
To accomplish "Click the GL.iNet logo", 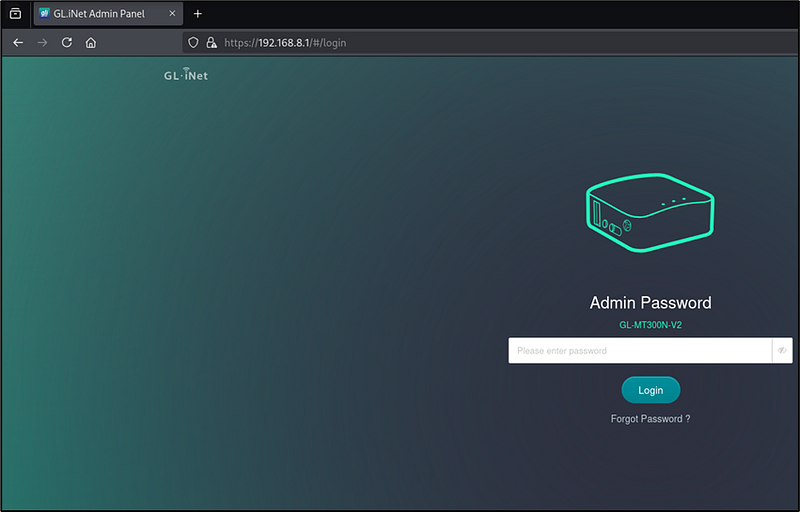I will coord(186,74).
